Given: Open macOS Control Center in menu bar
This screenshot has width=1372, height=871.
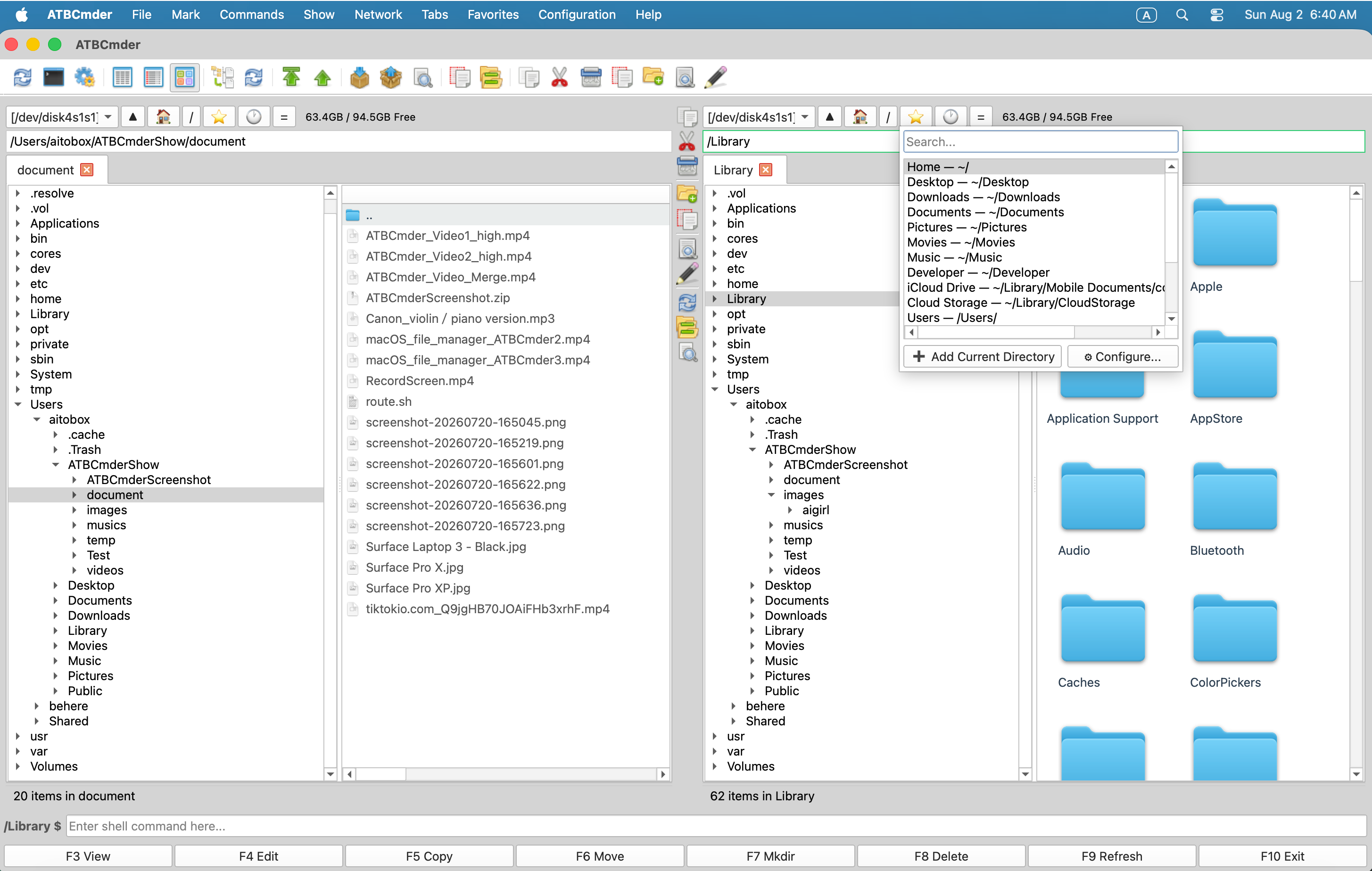Looking at the screenshot, I should coord(1216,15).
